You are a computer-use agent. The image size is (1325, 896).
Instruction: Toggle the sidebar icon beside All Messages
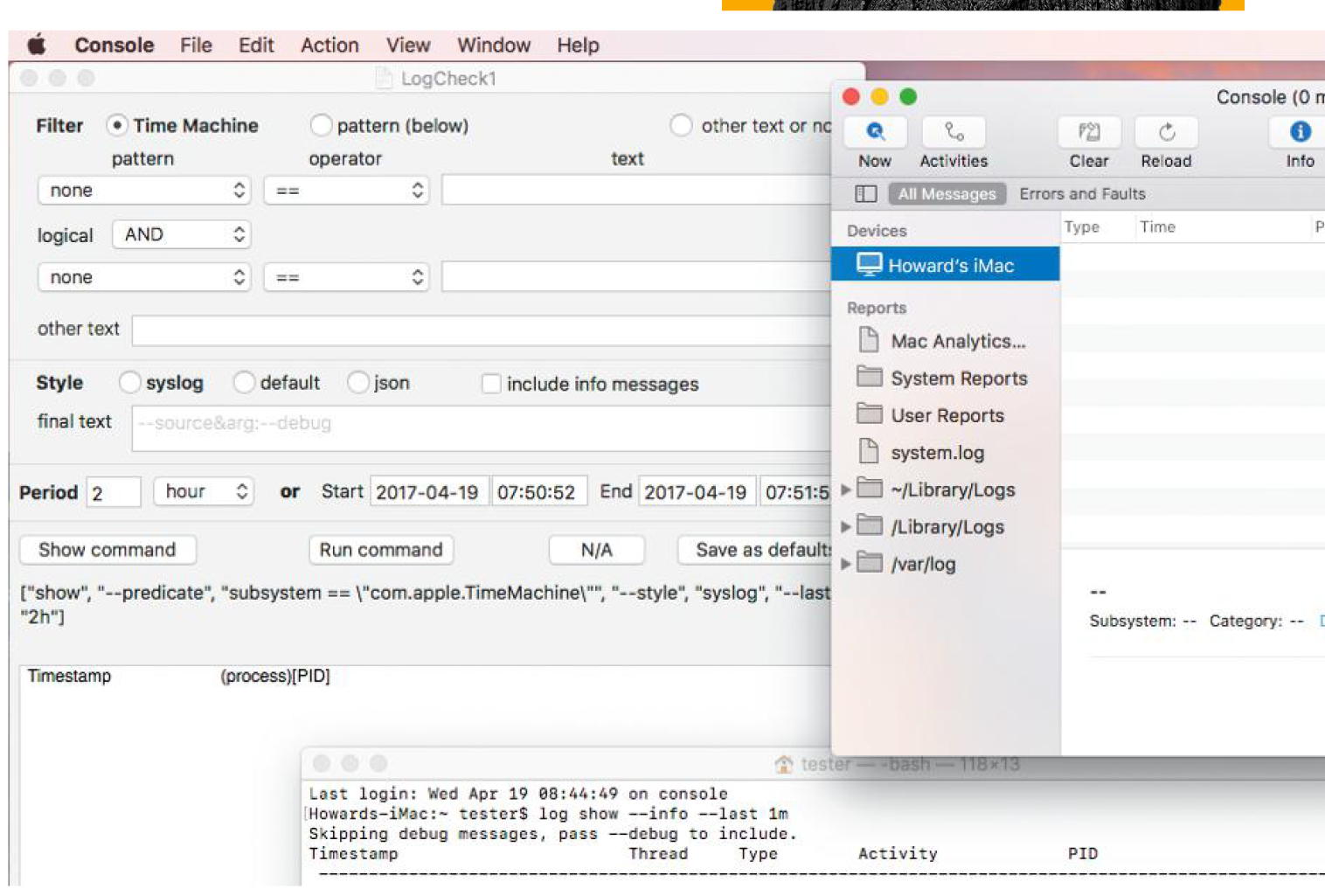pos(865,194)
